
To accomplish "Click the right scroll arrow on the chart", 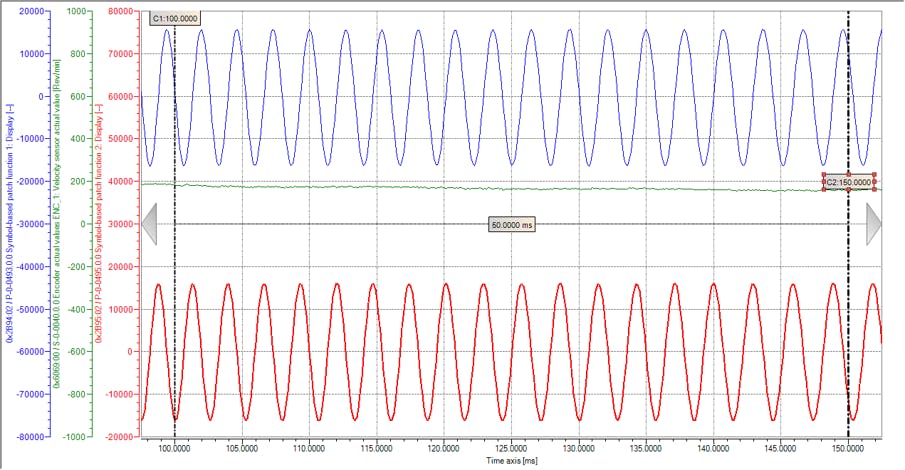I will pos(873,224).
